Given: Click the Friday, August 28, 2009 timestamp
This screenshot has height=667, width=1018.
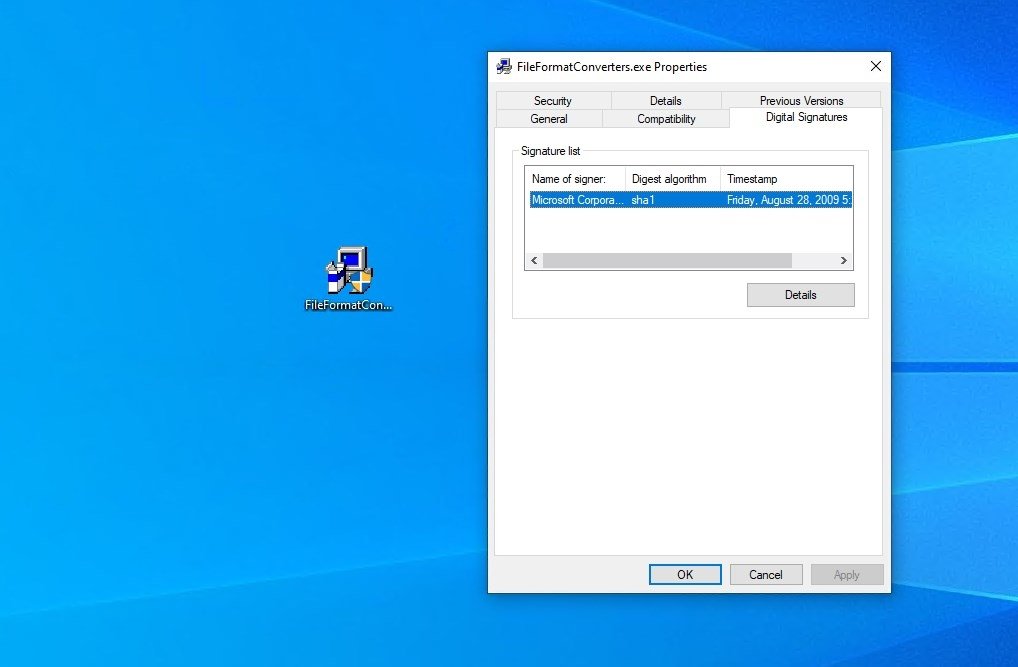Looking at the screenshot, I should (788, 200).
